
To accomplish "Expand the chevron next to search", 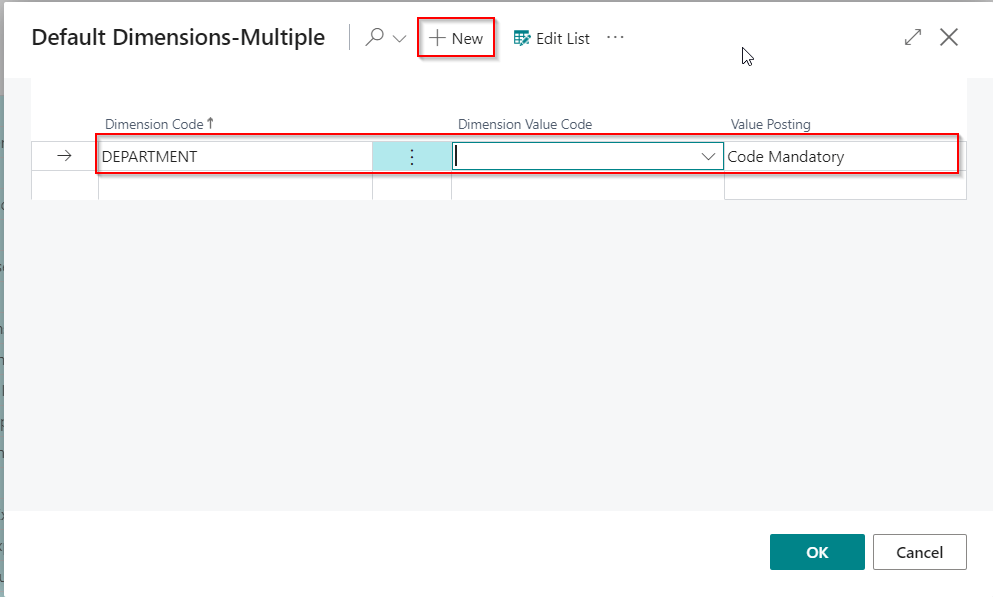I will click(399, 39).
